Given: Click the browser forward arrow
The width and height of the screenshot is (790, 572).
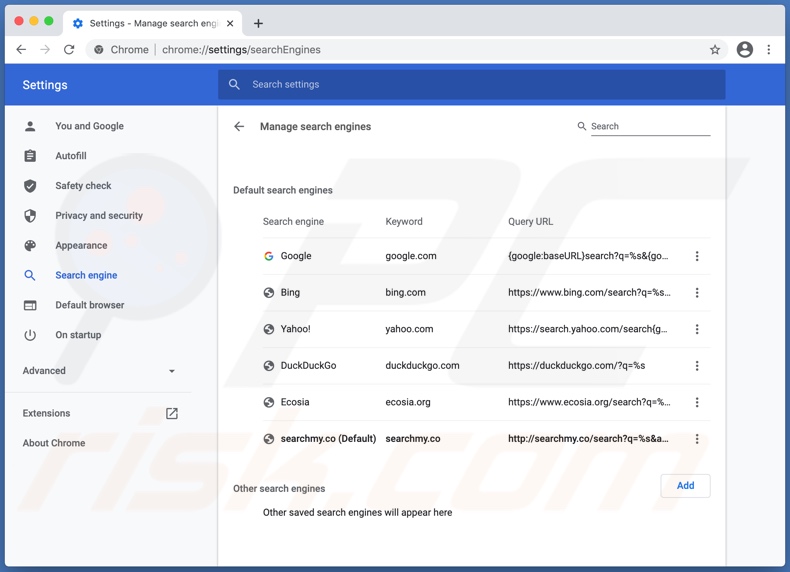Looking at the screenshot, I should pos(45,49).
